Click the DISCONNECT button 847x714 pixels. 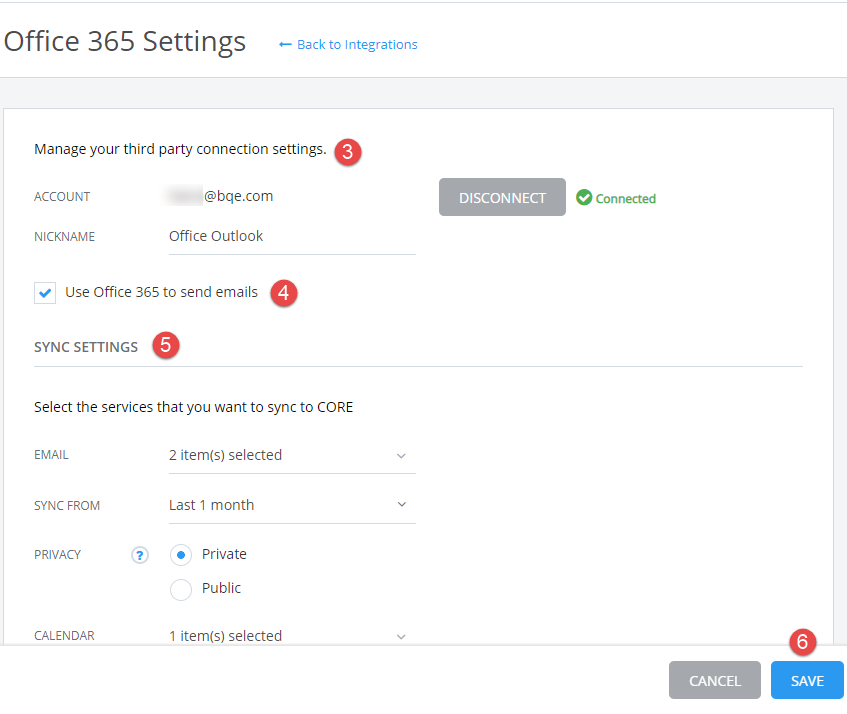(502, 197)
